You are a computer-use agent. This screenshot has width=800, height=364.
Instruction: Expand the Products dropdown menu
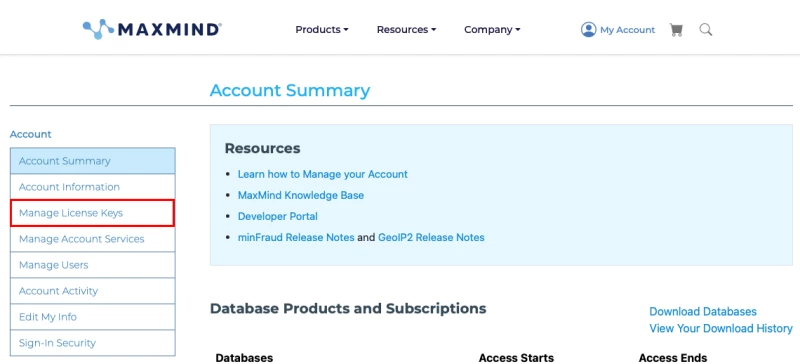(x=322, y=30)
